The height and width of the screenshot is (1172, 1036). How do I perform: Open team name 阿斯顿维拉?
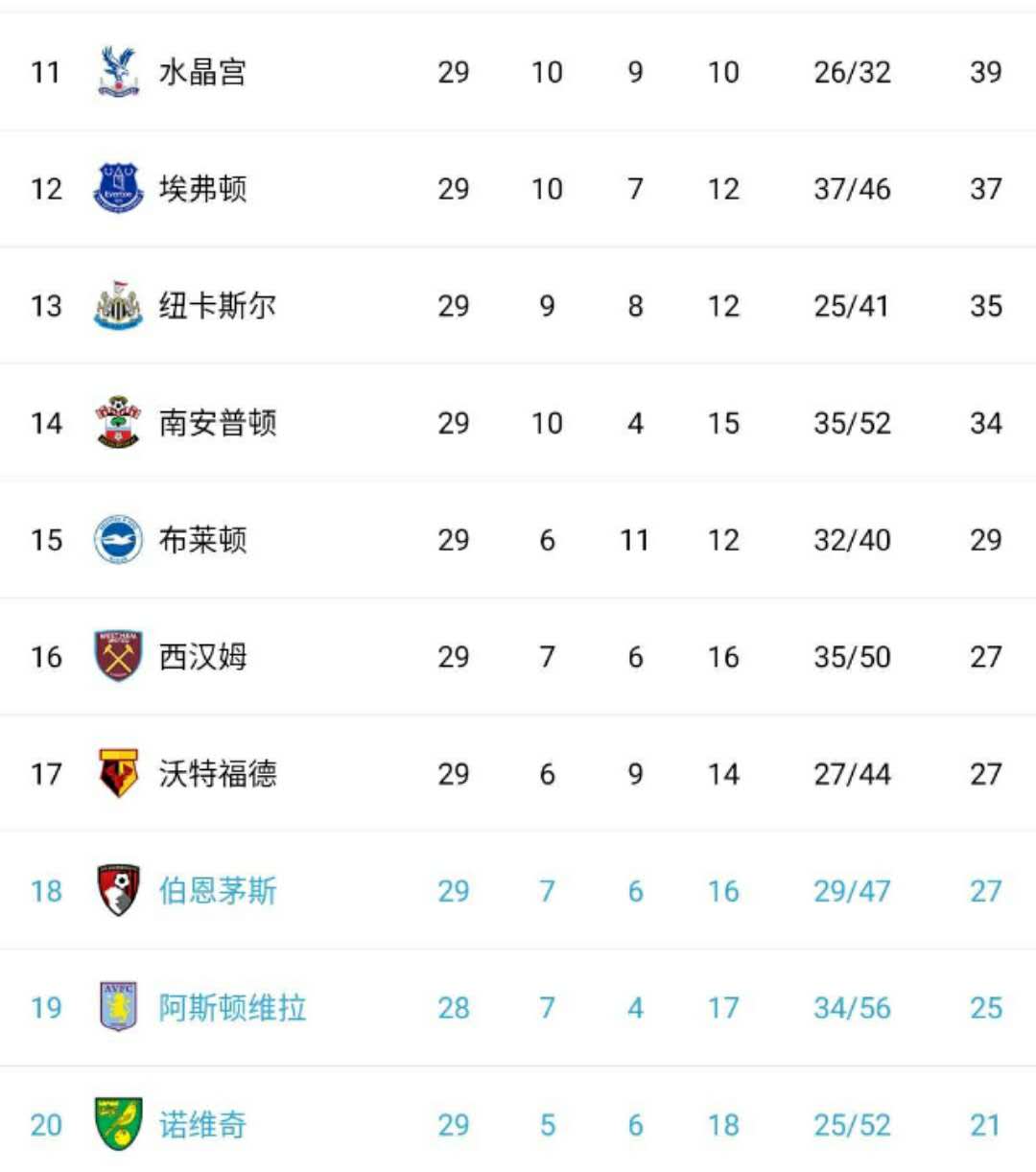pyautogui.click(x=232, y=1008)
